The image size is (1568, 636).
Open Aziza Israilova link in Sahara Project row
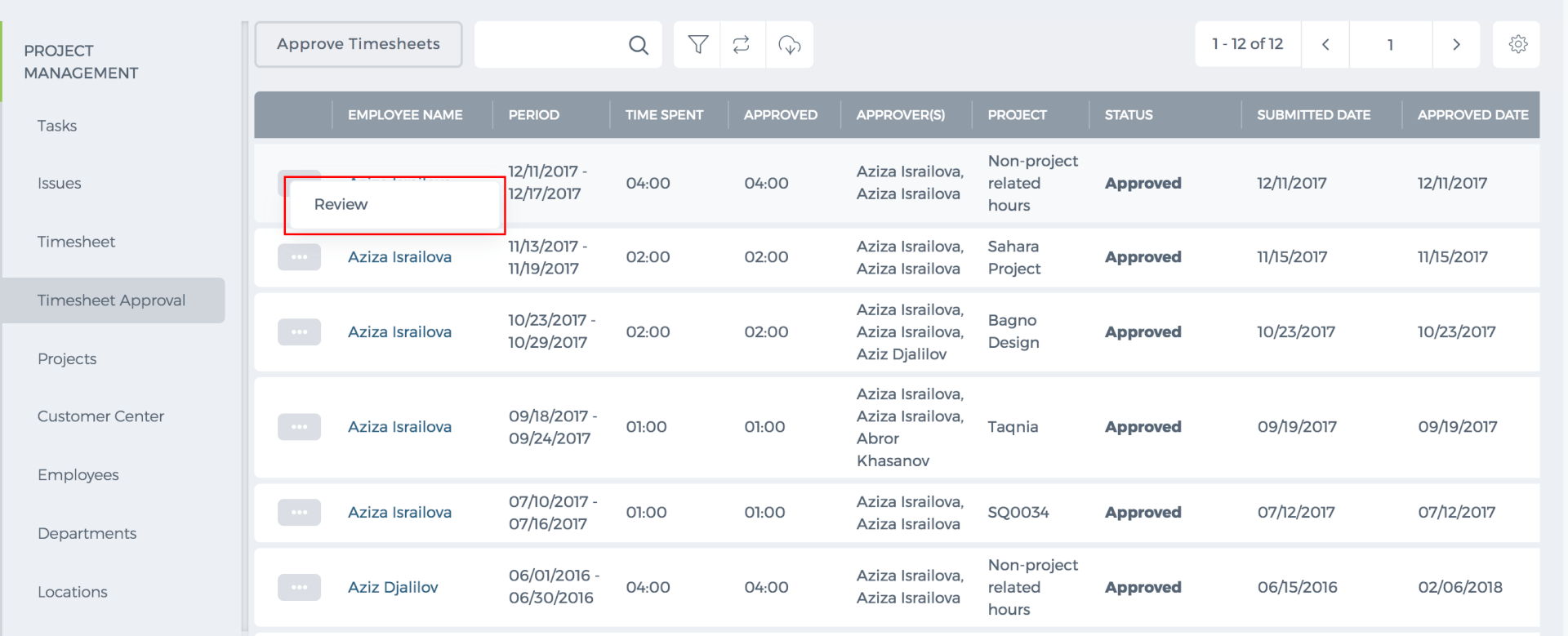click(399, 257)
